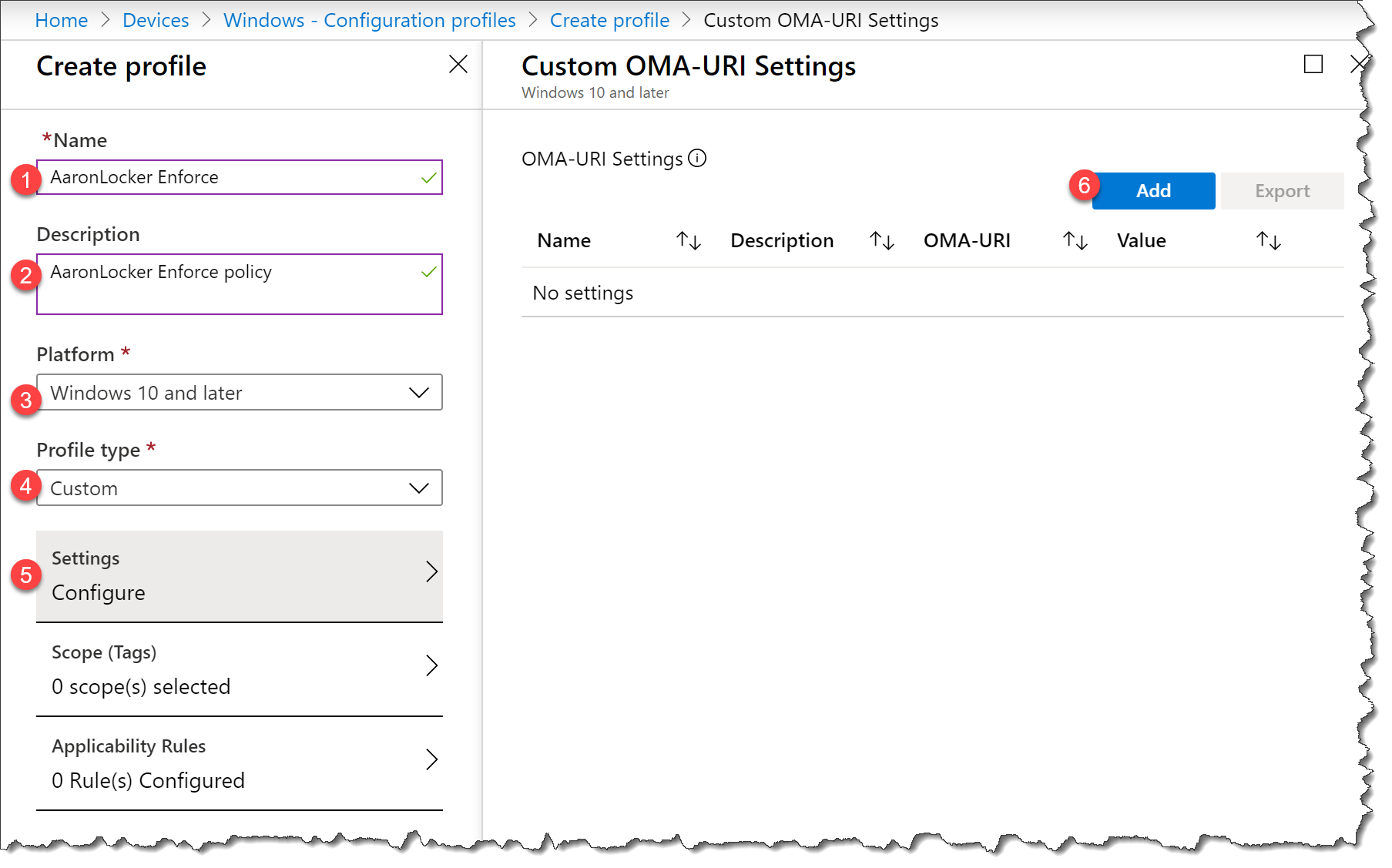Navigate to Home via the breadcrumb
The width and height of the screenshot is (1392, 868).
click(61, 20)
